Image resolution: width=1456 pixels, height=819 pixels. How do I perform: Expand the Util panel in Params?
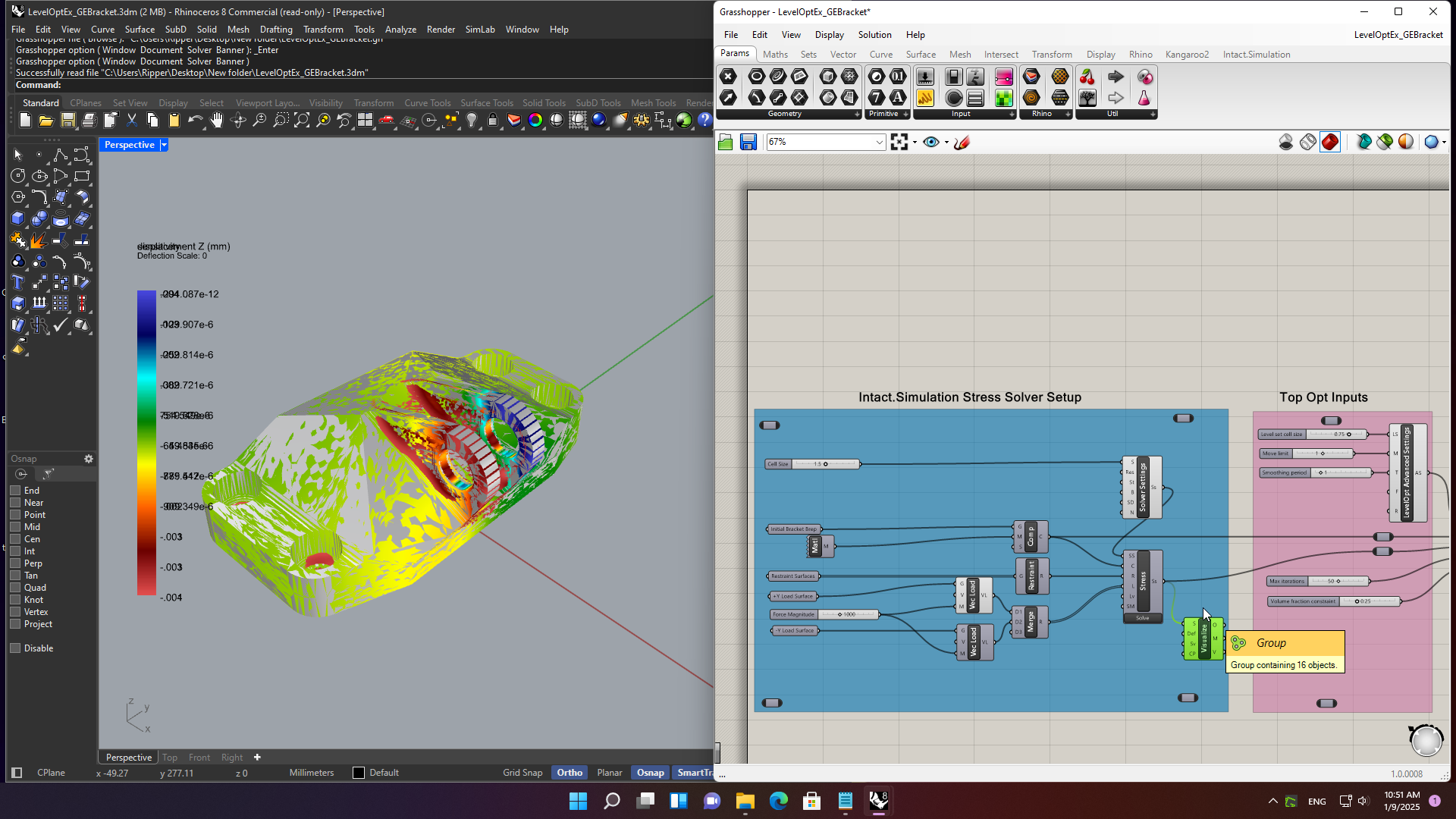click(x=1153, y=115)
